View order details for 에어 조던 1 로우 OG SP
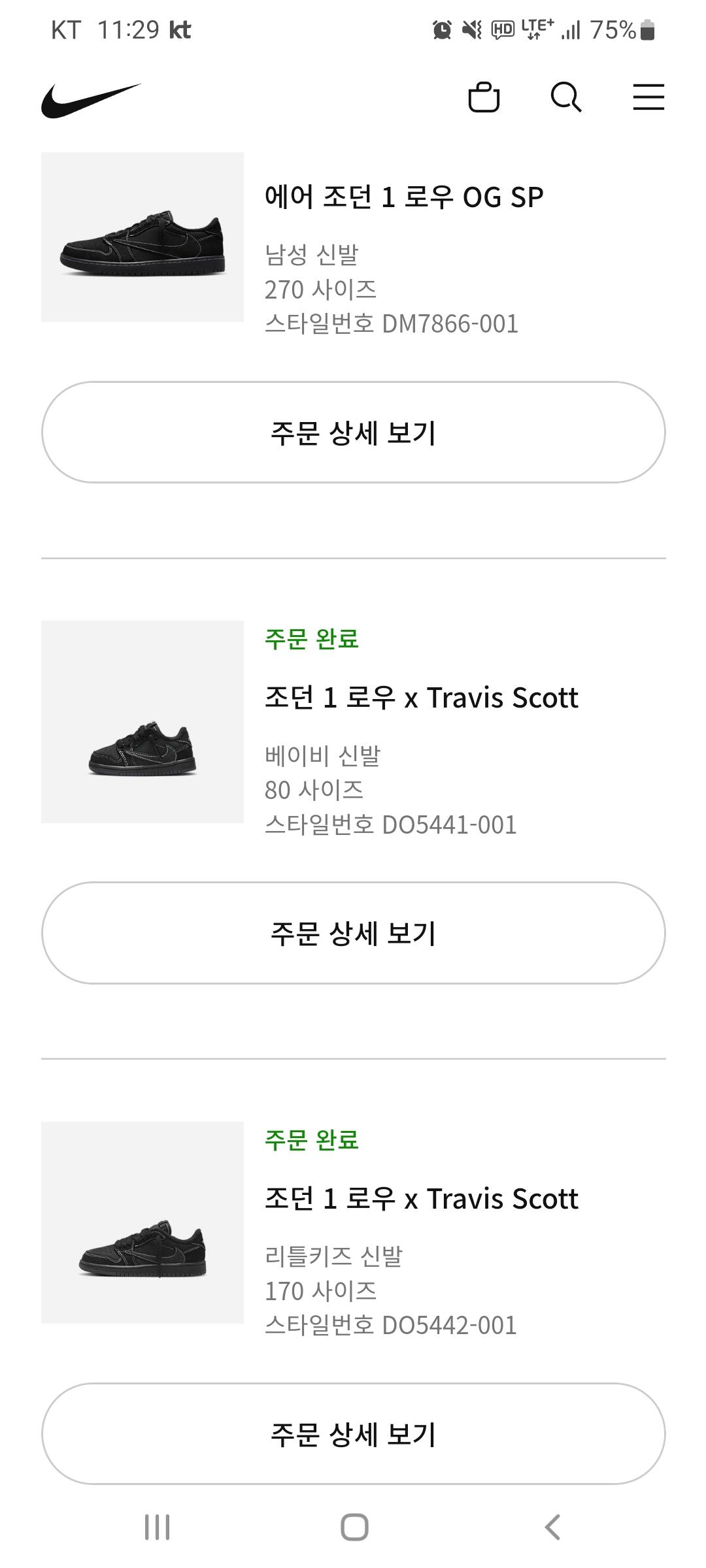Viewport: 706px width, 1568px height. point(353,433)
